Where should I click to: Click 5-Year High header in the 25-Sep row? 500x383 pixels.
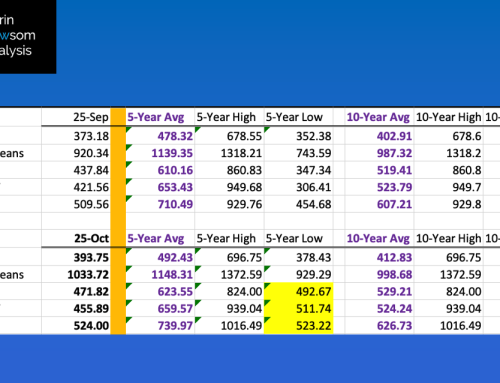(x=229, y=117)
